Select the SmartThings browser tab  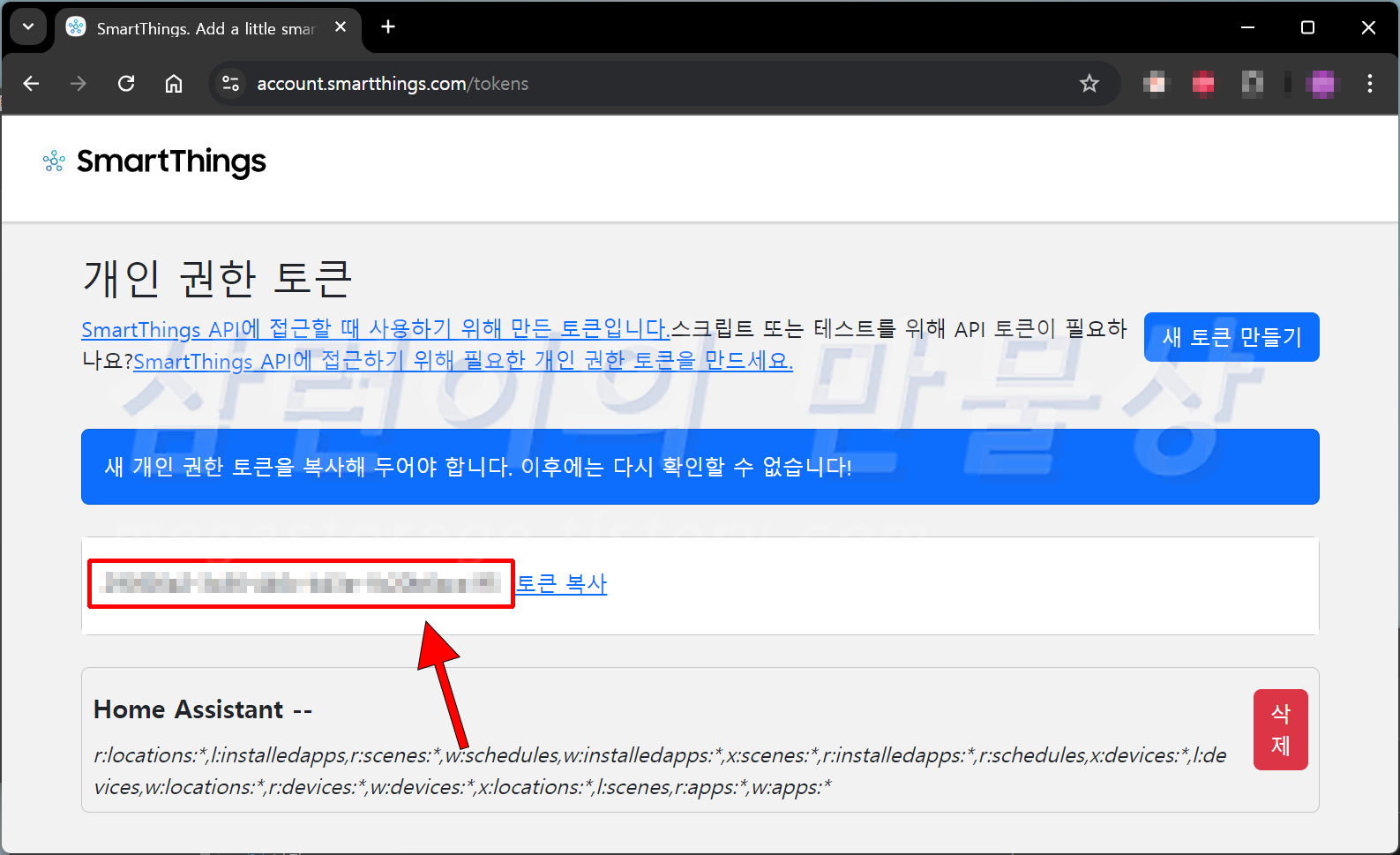click(208, 28)
